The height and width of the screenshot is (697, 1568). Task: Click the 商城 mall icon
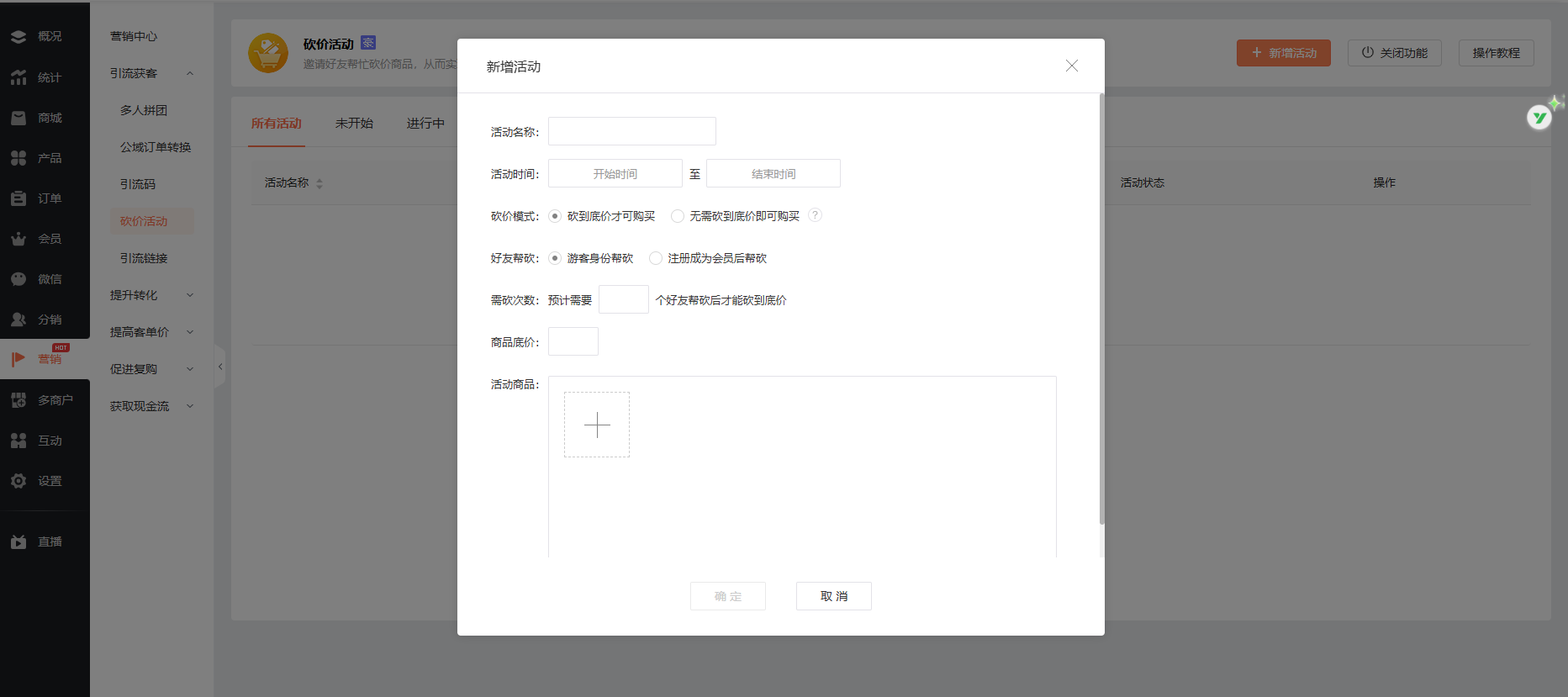tap(18, 118)
